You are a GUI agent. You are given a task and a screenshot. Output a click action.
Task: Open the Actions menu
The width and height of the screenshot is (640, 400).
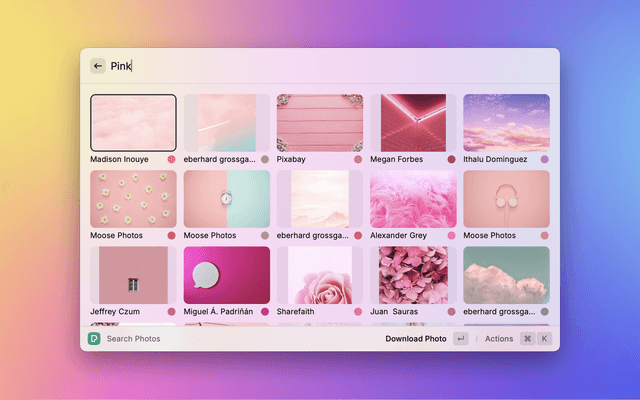pos(499,339)
